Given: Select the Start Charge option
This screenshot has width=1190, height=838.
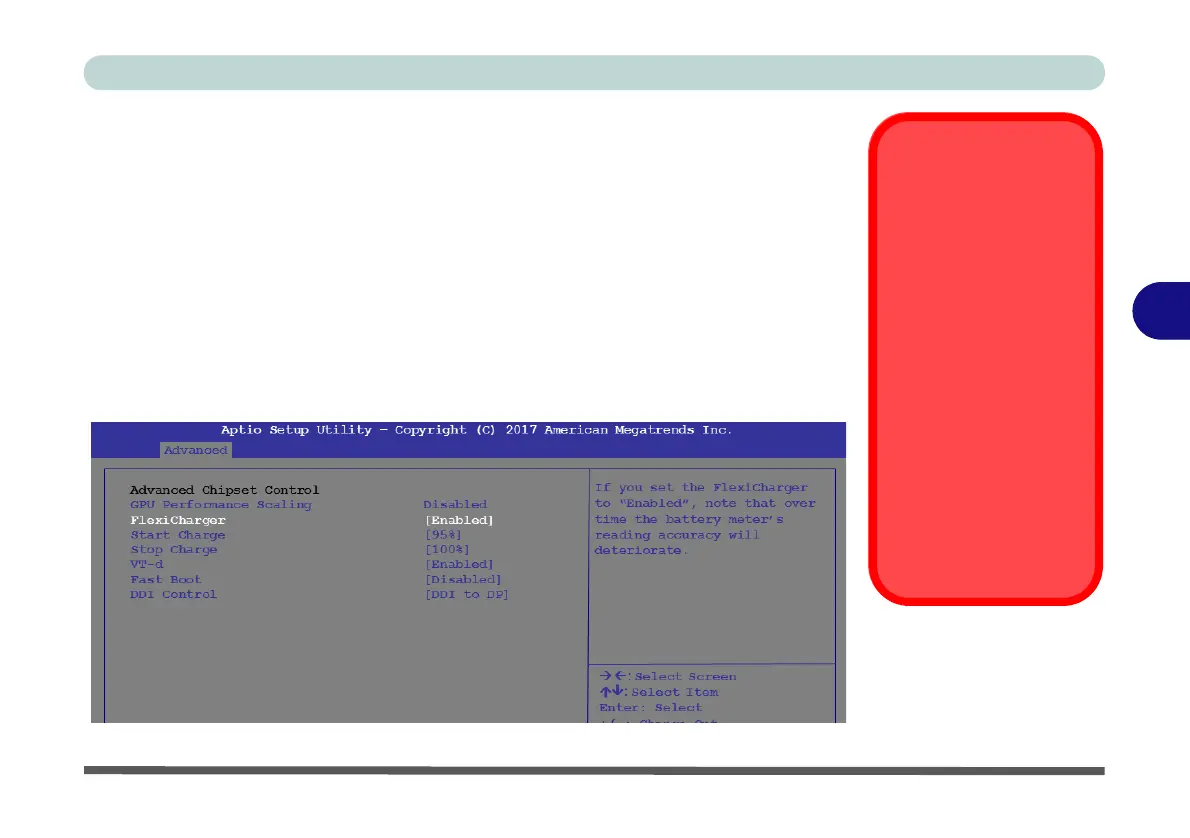Looking at the screenshot, I should pyautogui.click(x=178, y=534).
